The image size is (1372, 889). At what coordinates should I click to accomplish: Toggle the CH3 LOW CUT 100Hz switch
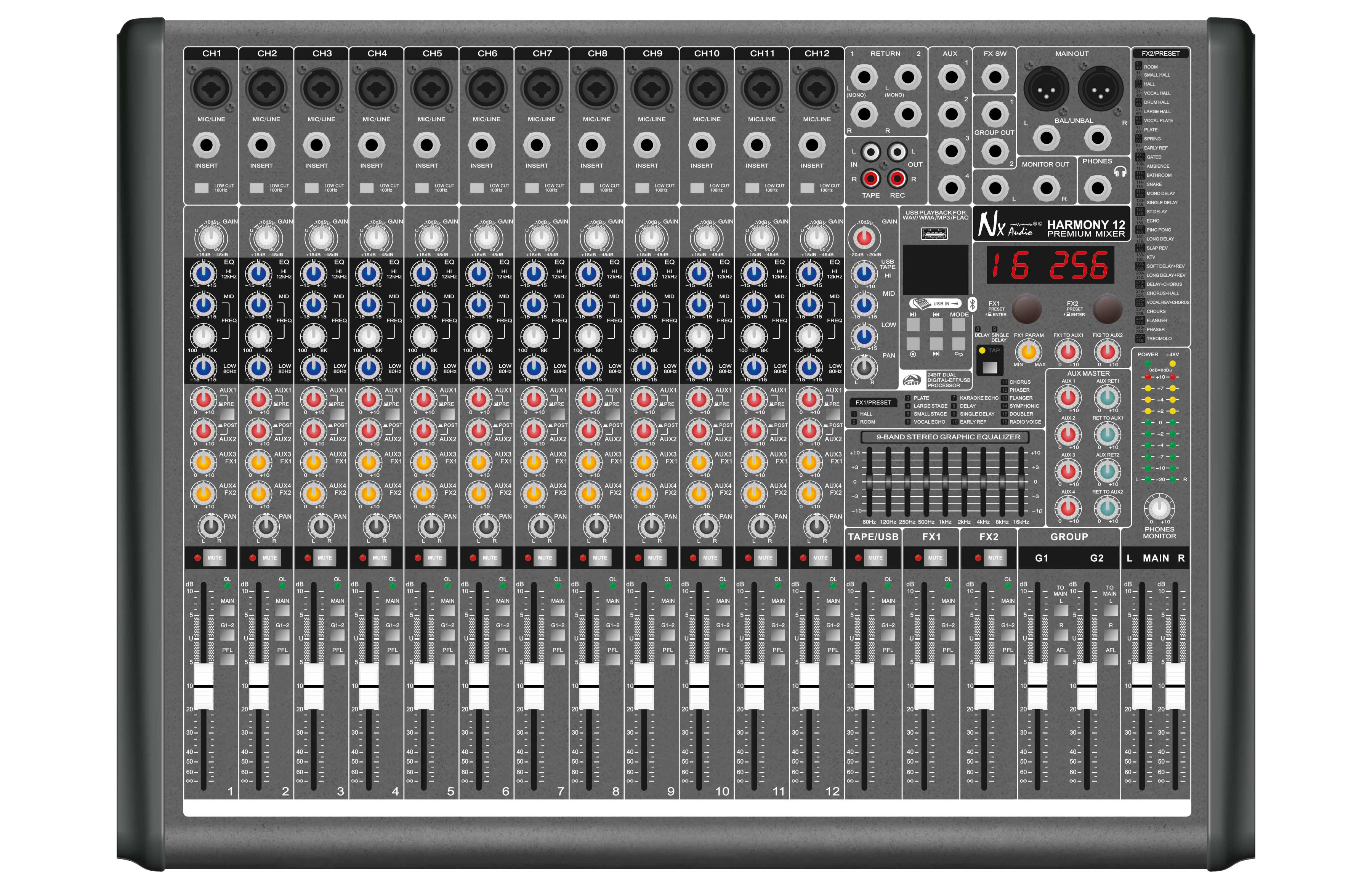(x=312, y=188)
